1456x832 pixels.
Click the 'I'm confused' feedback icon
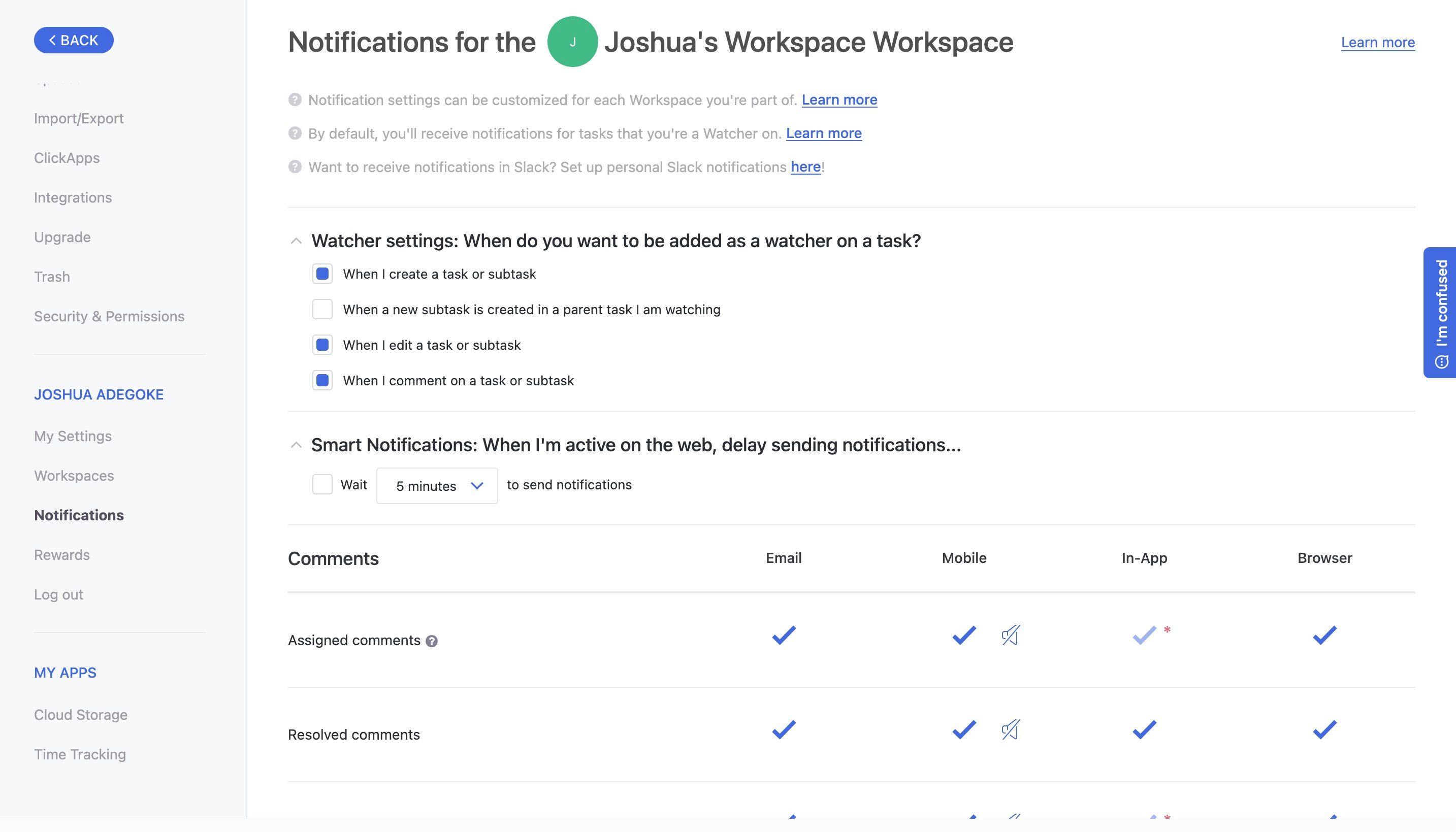[1442, 362]
